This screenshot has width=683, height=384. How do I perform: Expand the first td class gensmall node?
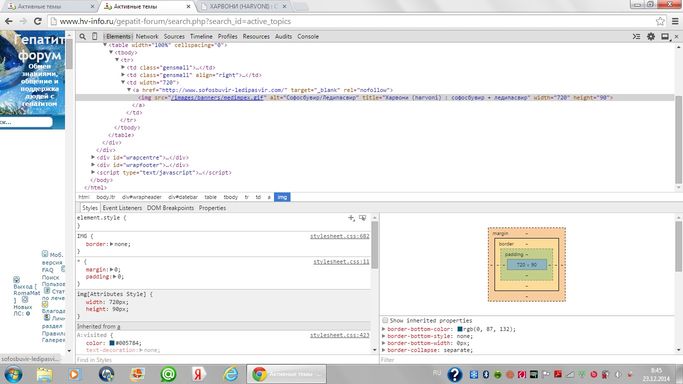tap(123, 67)
